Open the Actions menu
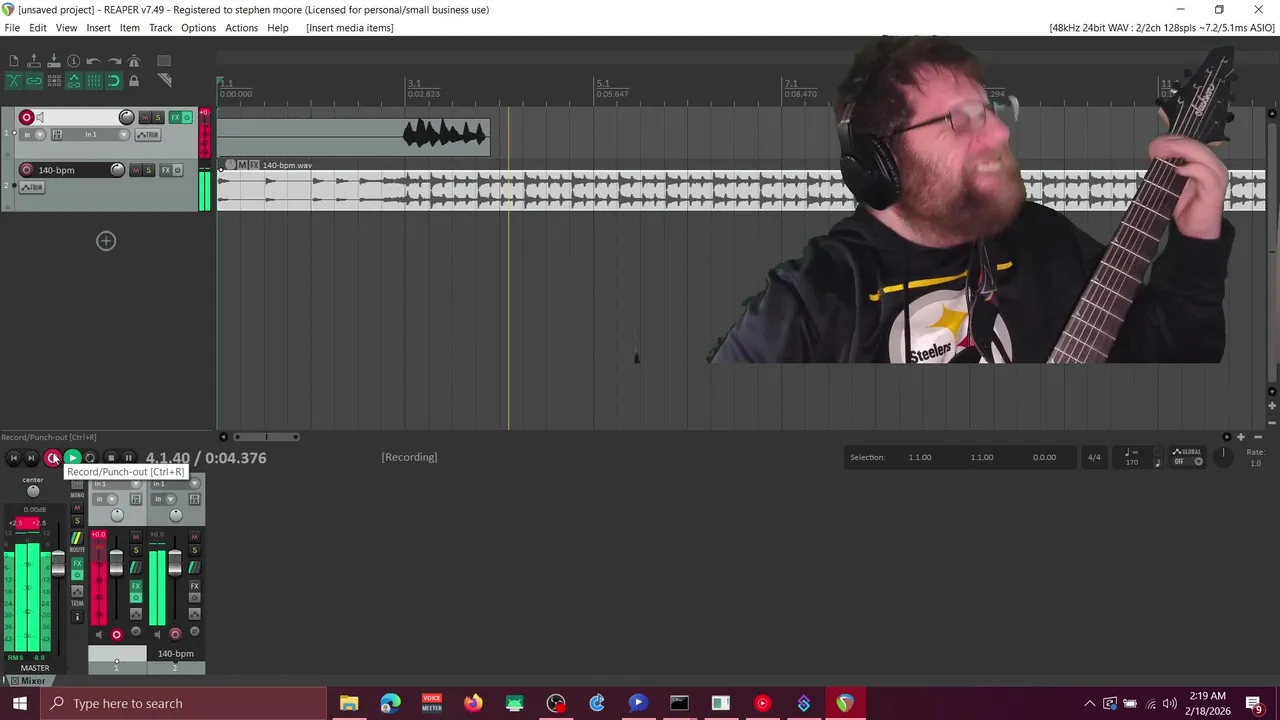This screenshot has width=1280, height=720. point(241,28)
